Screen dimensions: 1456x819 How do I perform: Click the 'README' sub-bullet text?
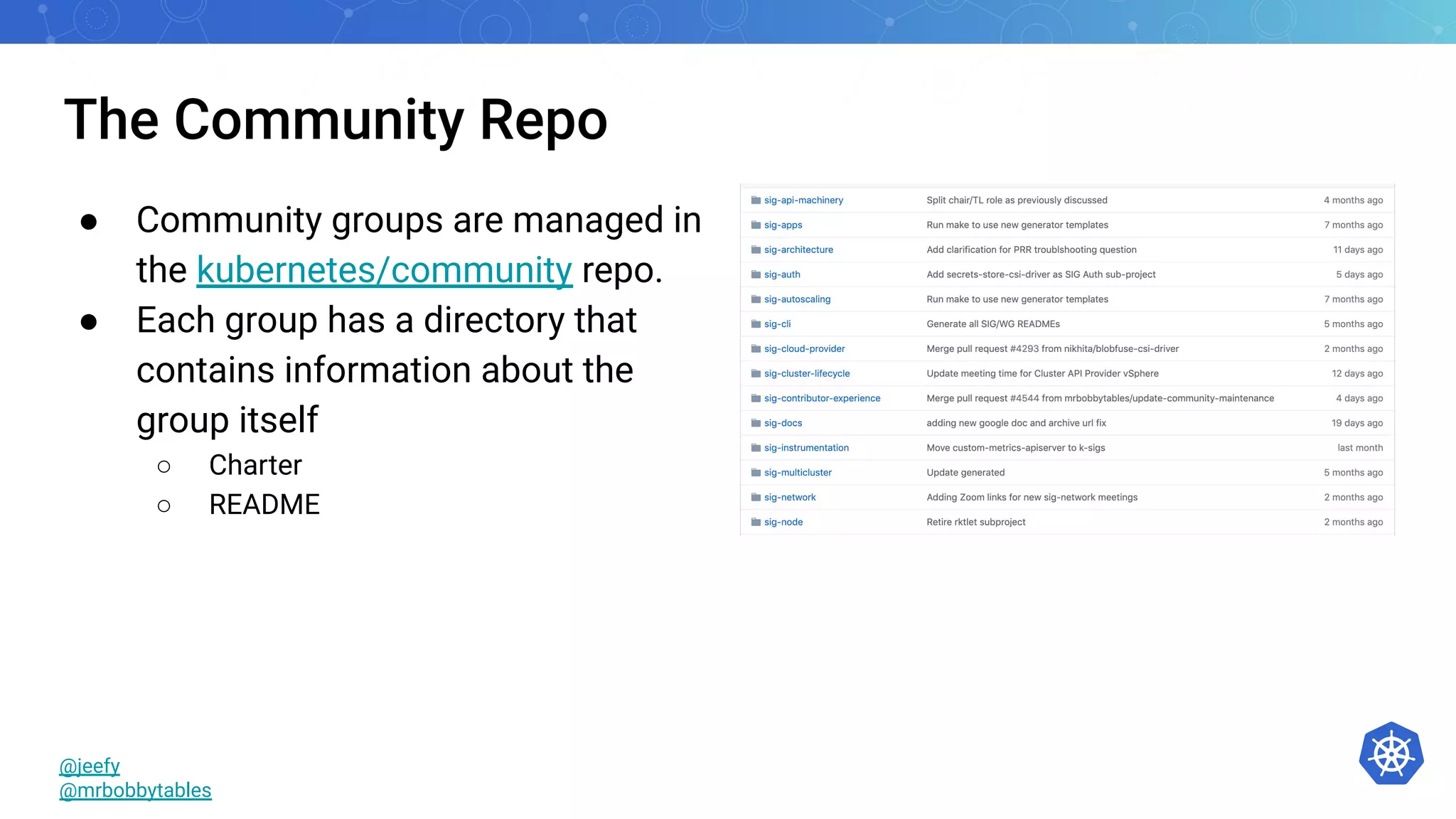(x=264, y=505)
